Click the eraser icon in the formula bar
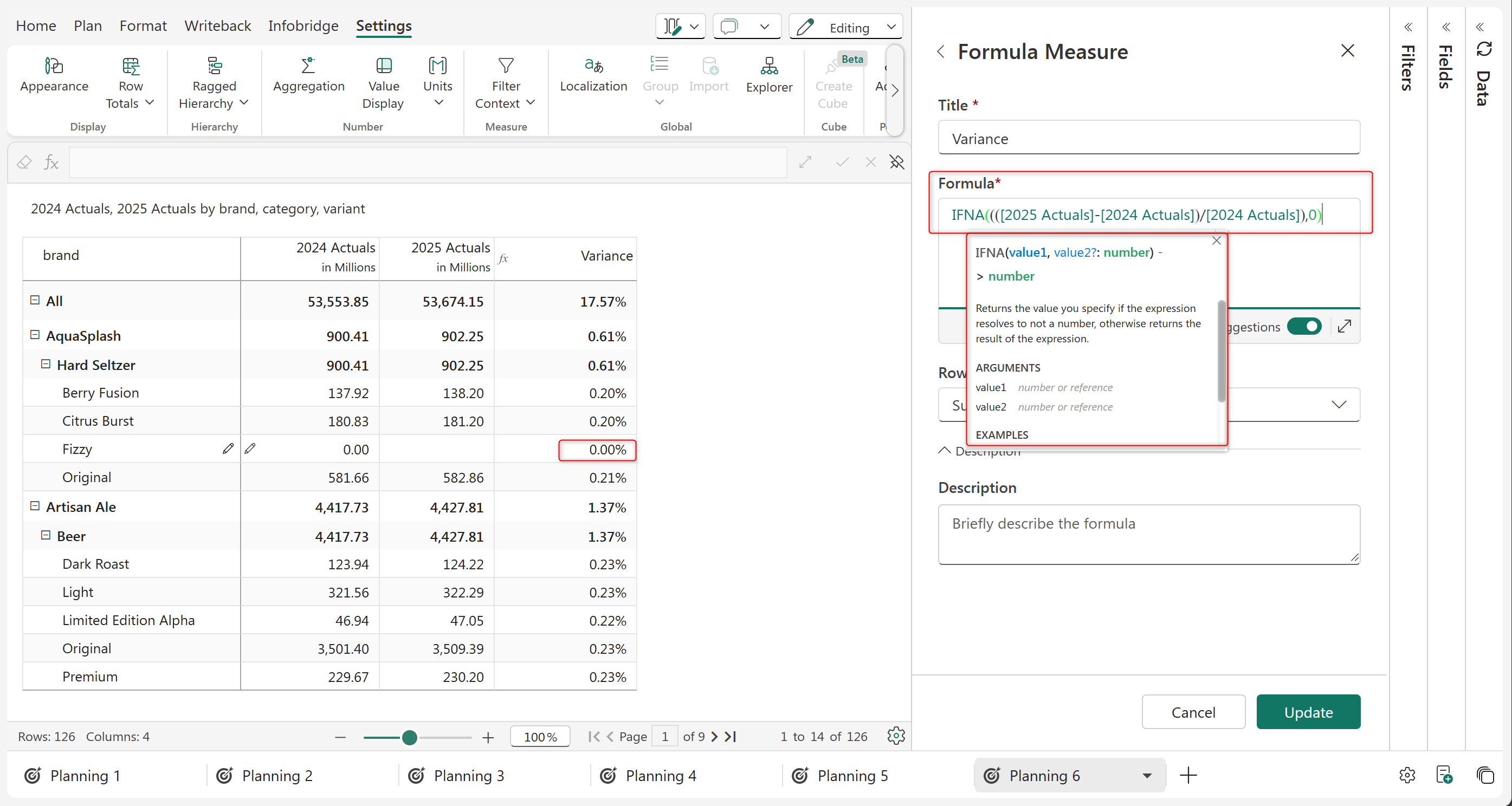The image size is (1512, 806). 24,162
